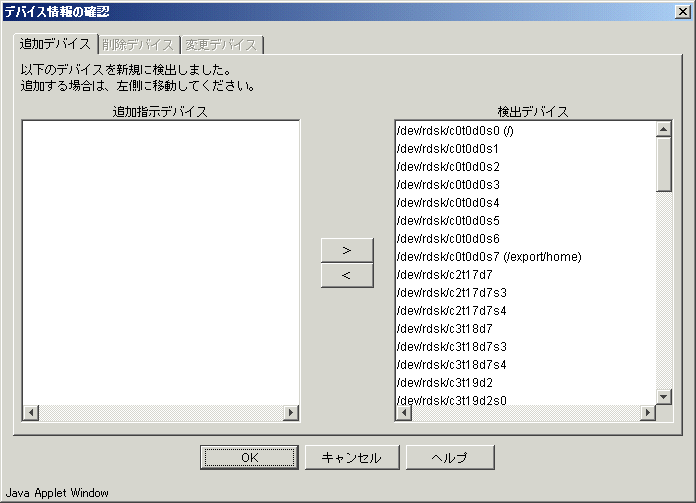Click inside the empty 追加指示デバイス list
This screenshot has width=696, height=503.
click(160, 260)
